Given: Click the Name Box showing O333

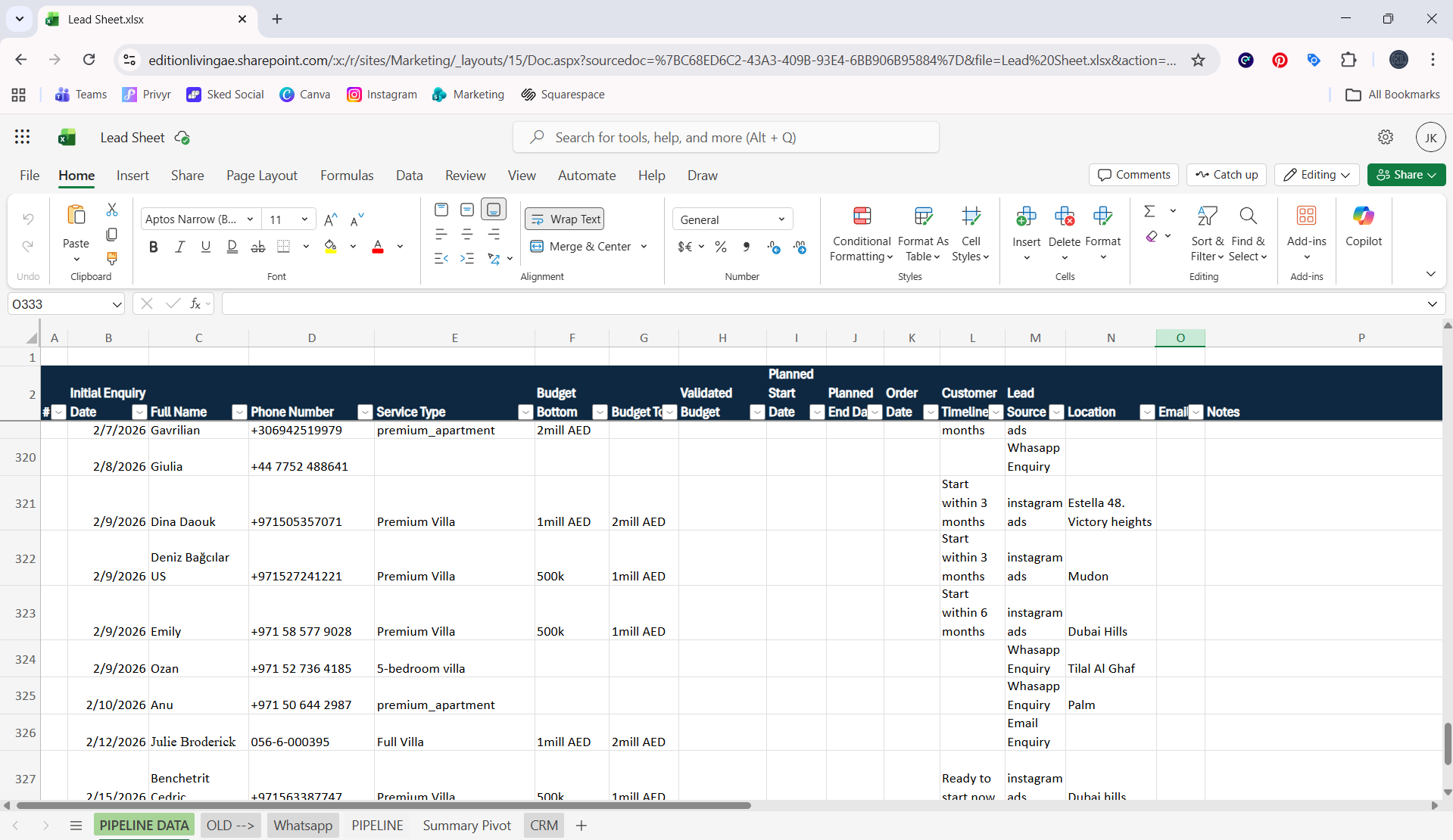Looking at the screenshot, I should 66,304.
